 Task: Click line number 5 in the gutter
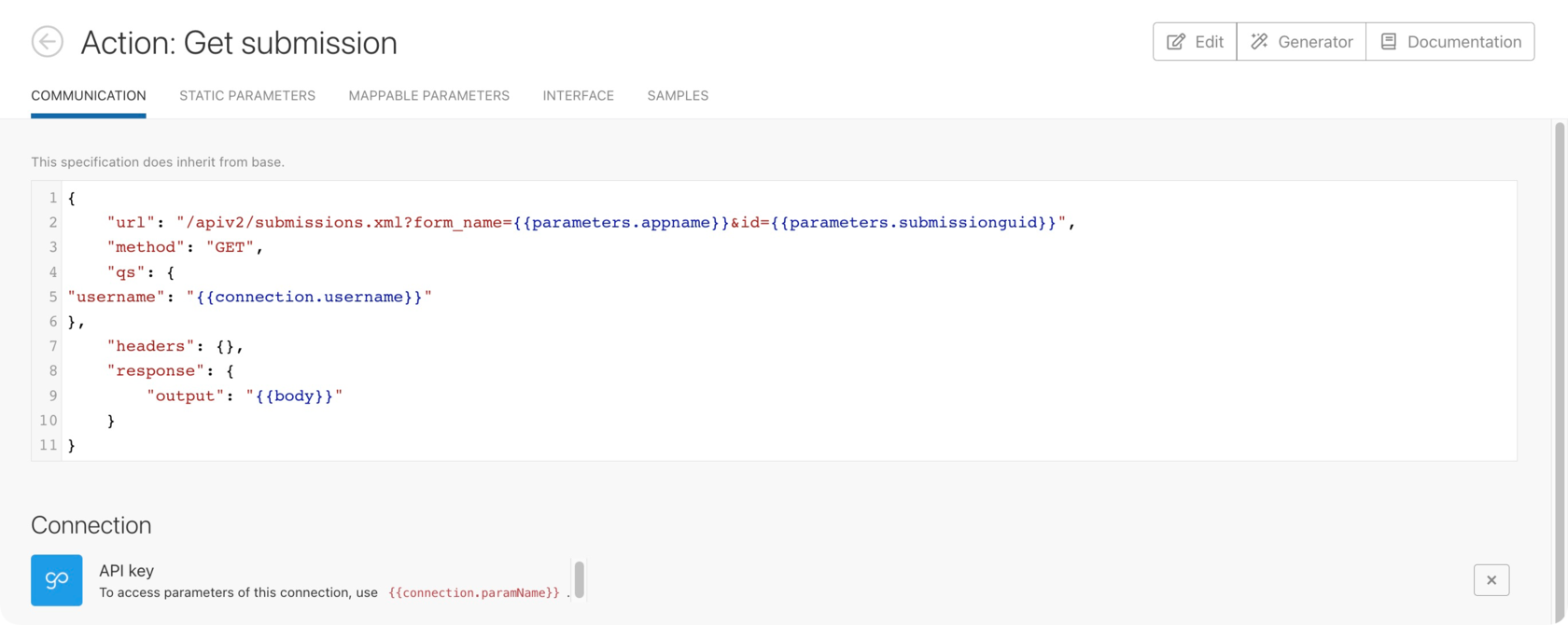pos(52,297)
